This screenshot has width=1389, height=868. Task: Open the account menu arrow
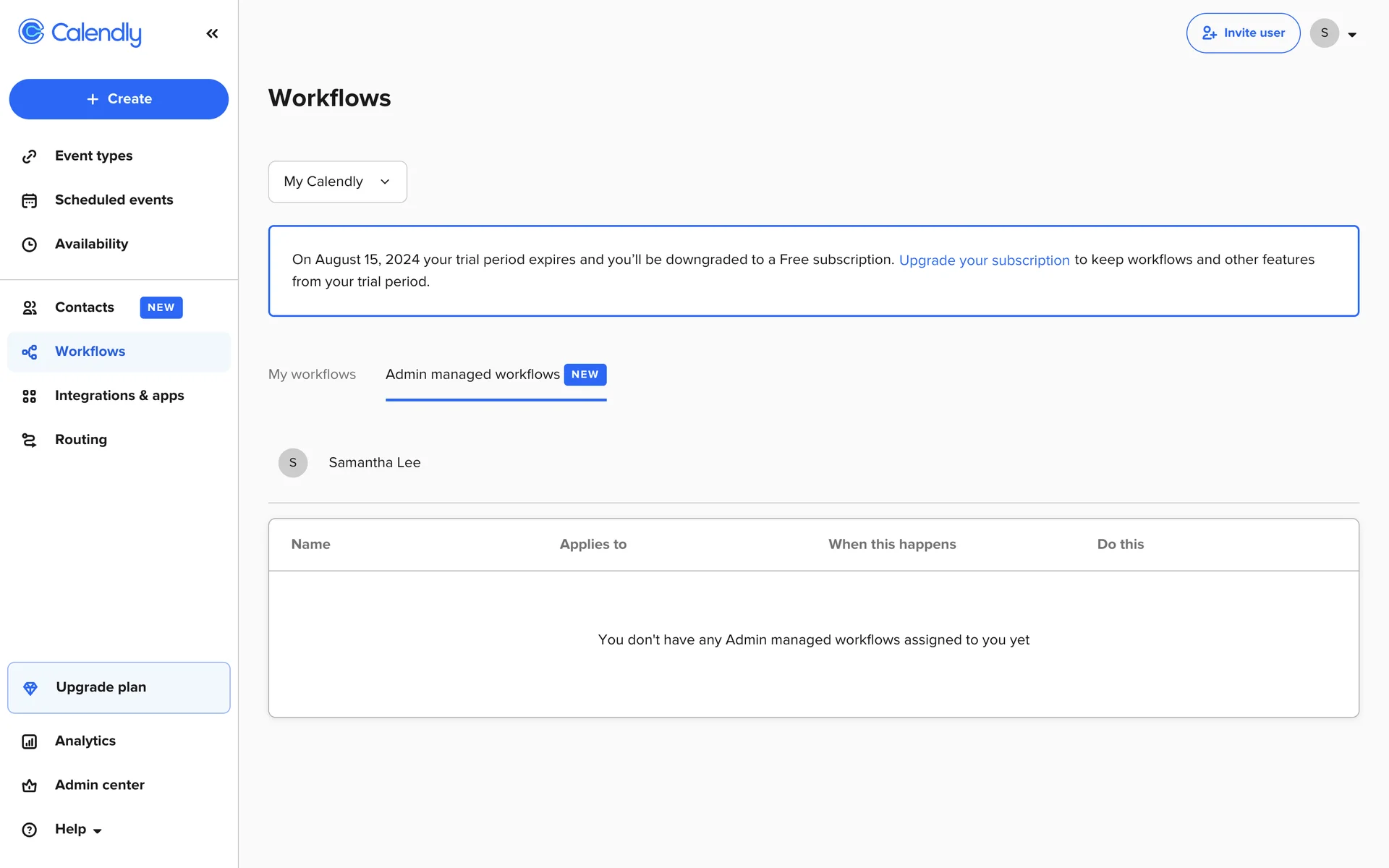1351,34
